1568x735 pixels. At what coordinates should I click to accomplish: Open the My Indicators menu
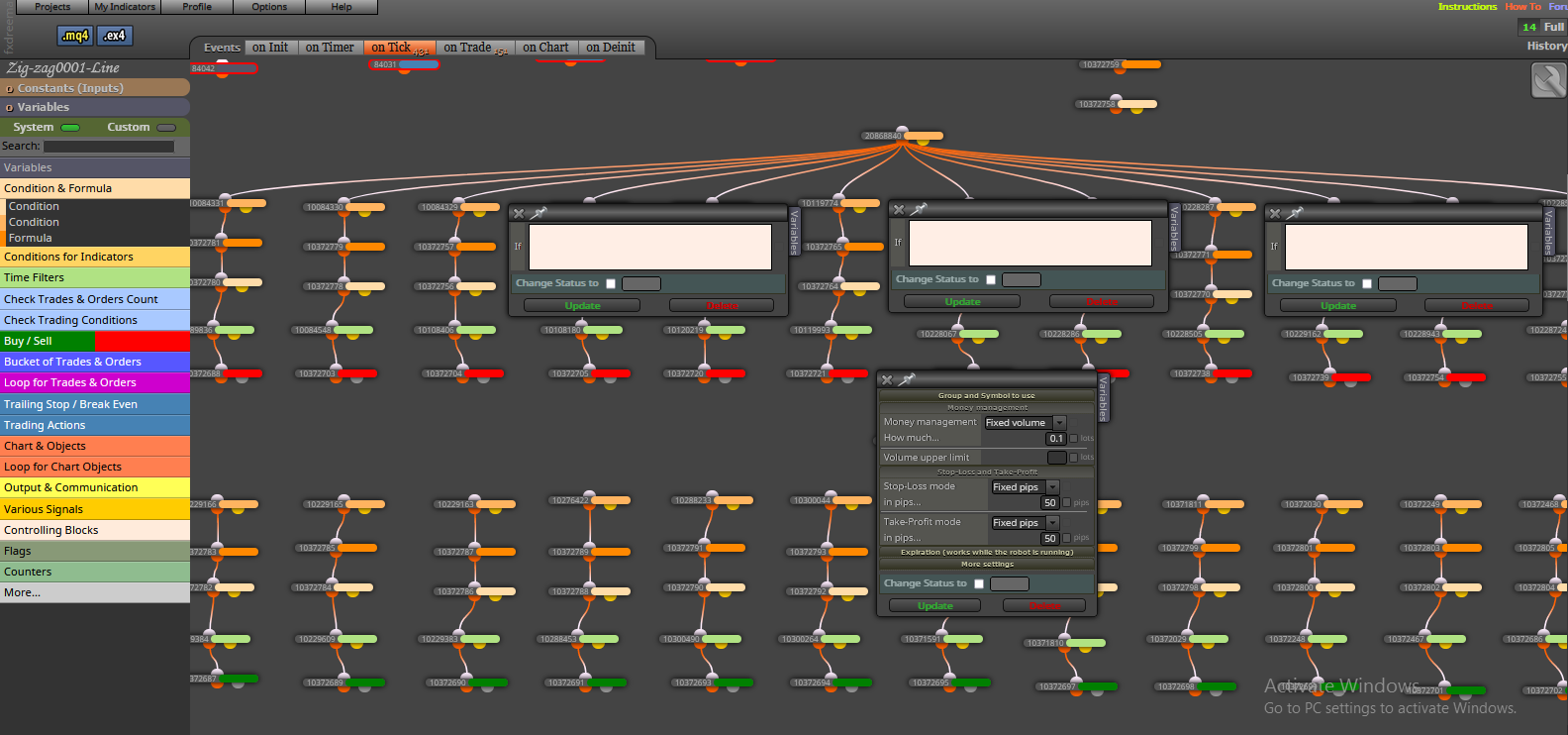[x=125, y=7]
